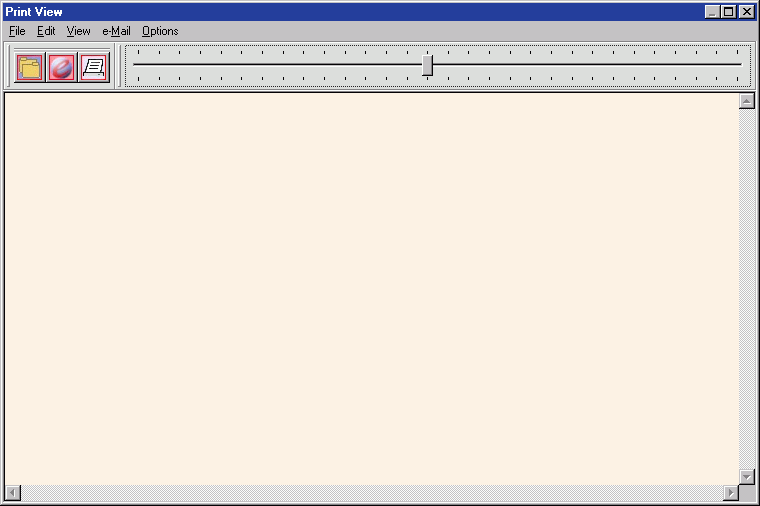Click the red e-mail globe icon
This screenshot has width=760, height=506.
tap(62, 67)
